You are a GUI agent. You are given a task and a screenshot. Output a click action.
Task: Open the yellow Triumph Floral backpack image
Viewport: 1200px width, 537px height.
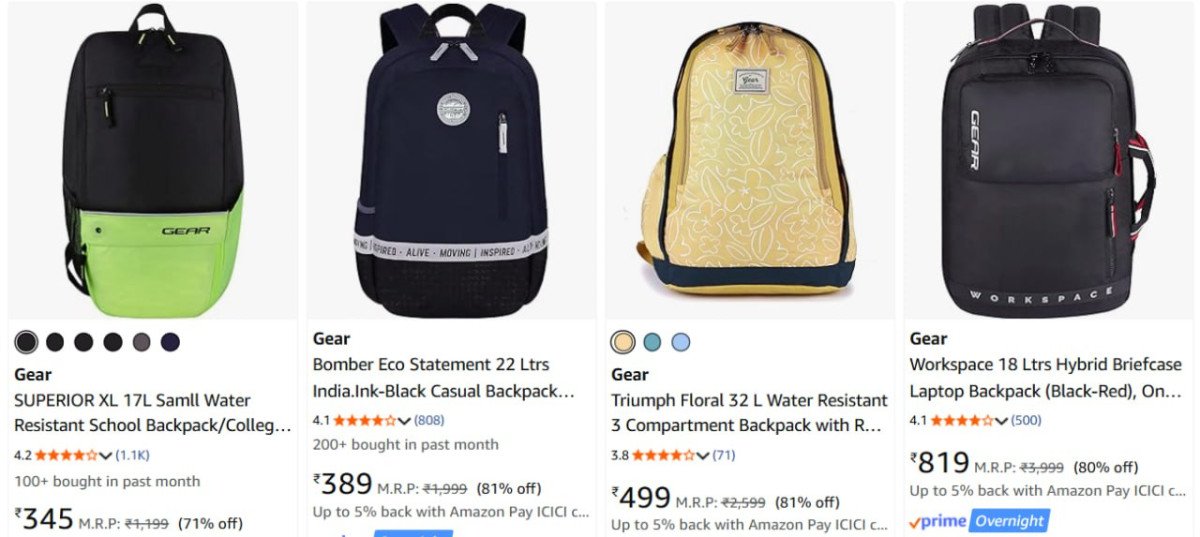pos(751,160)
